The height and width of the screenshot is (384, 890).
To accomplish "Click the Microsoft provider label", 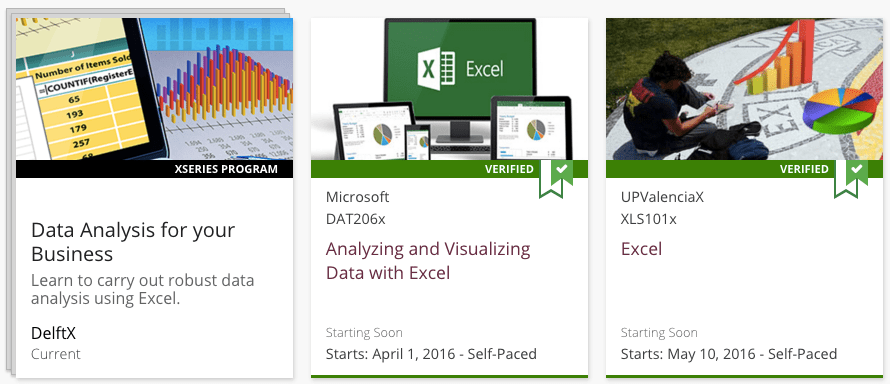I will pos(358,197).
